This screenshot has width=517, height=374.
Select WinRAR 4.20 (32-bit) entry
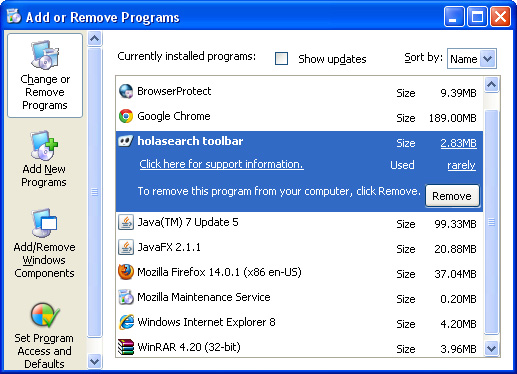coord(299,347)
